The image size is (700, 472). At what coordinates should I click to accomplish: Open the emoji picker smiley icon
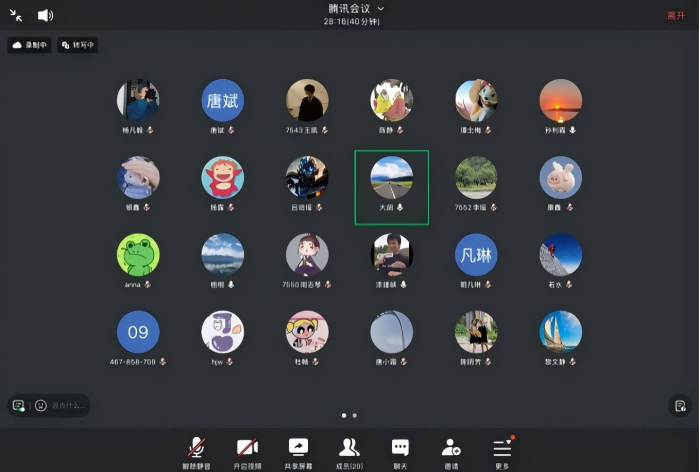tap(41, 405)
